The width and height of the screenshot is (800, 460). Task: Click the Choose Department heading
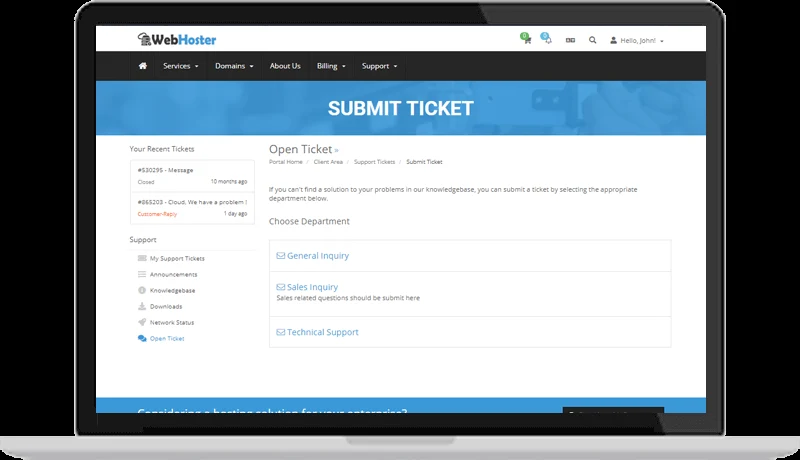point(309,221)
